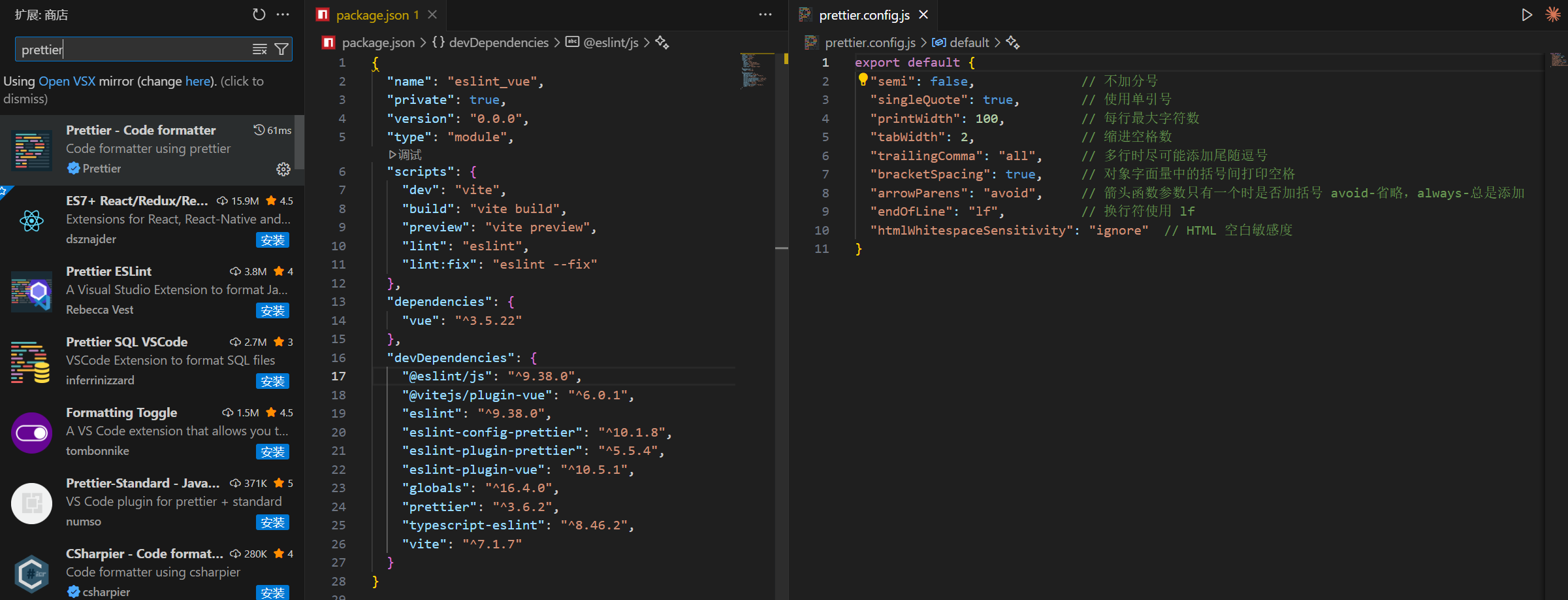Switch to the package.json tab
Image resolution: width=1568 pixels, height=600 pixels.
pyautogui.click(x=372, y=14)
